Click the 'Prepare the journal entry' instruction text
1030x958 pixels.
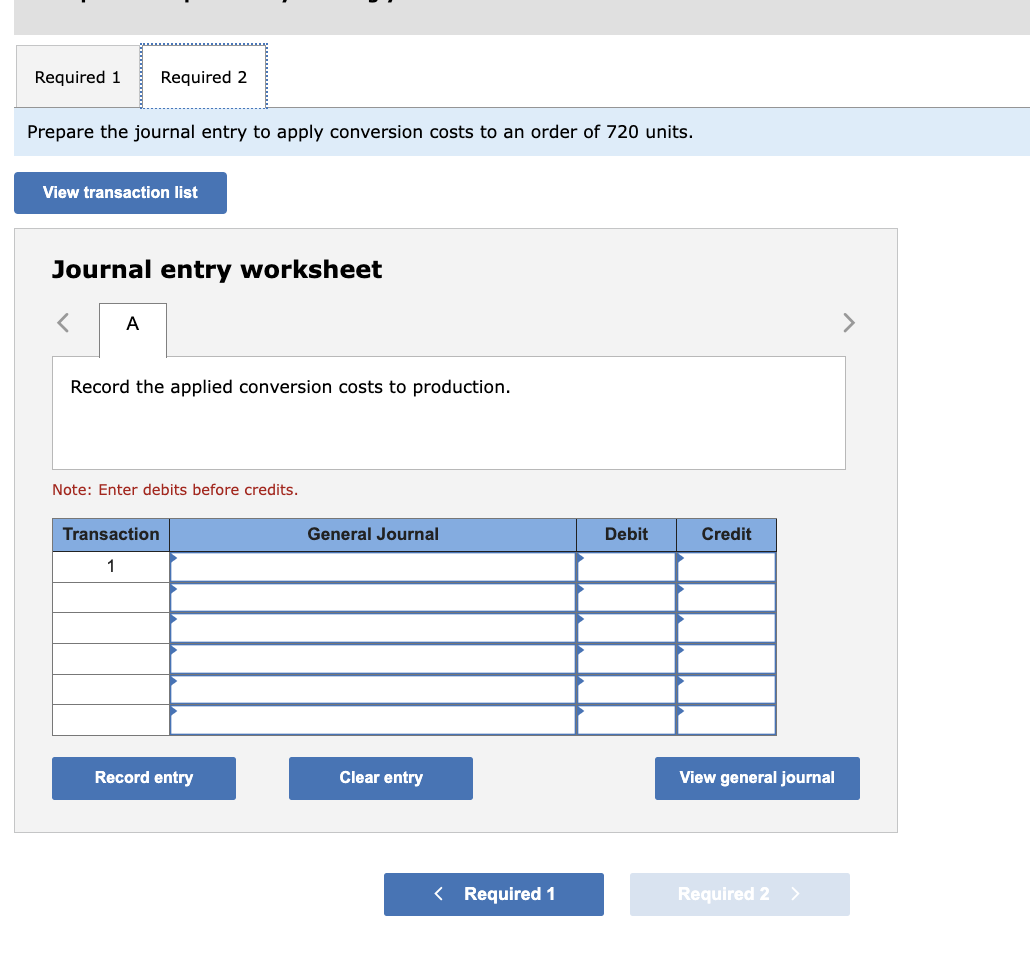coord(360,132)
